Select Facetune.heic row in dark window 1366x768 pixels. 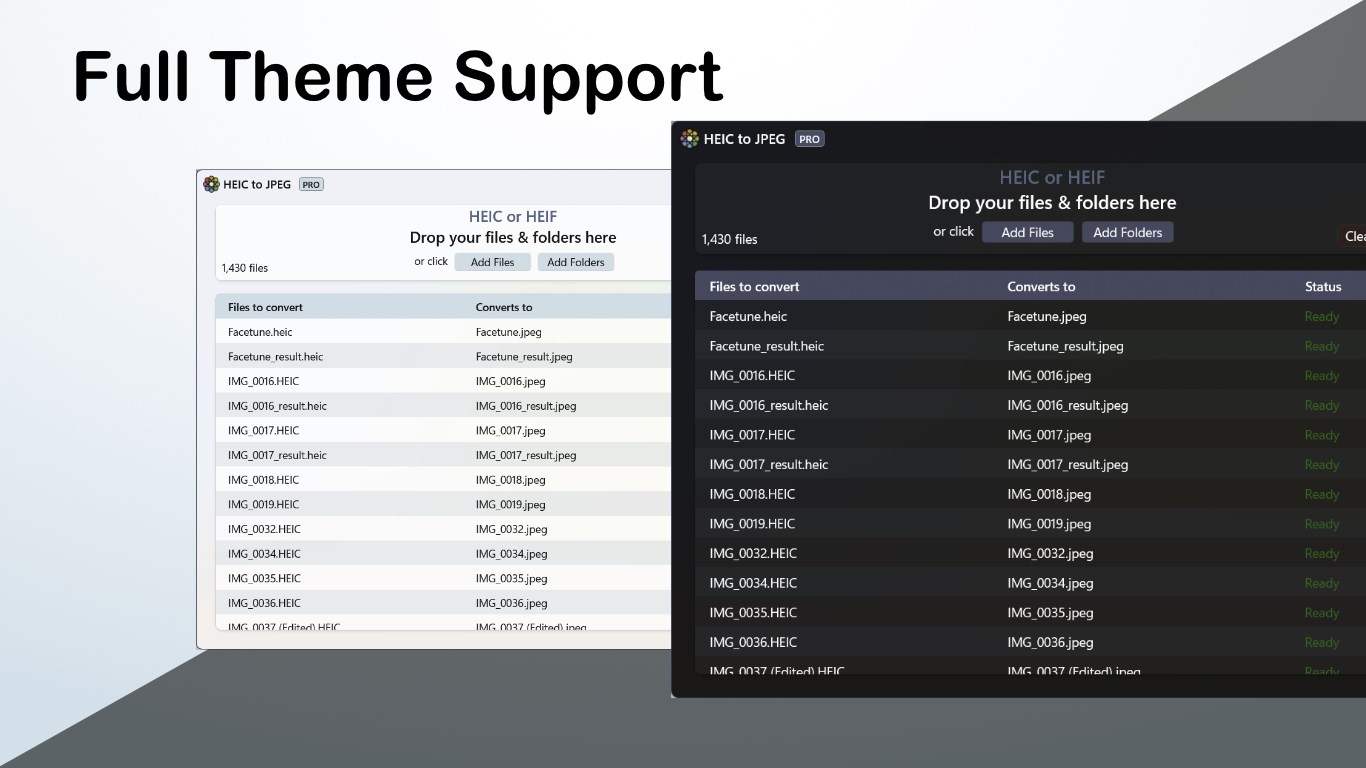[x=1030, y=316]
